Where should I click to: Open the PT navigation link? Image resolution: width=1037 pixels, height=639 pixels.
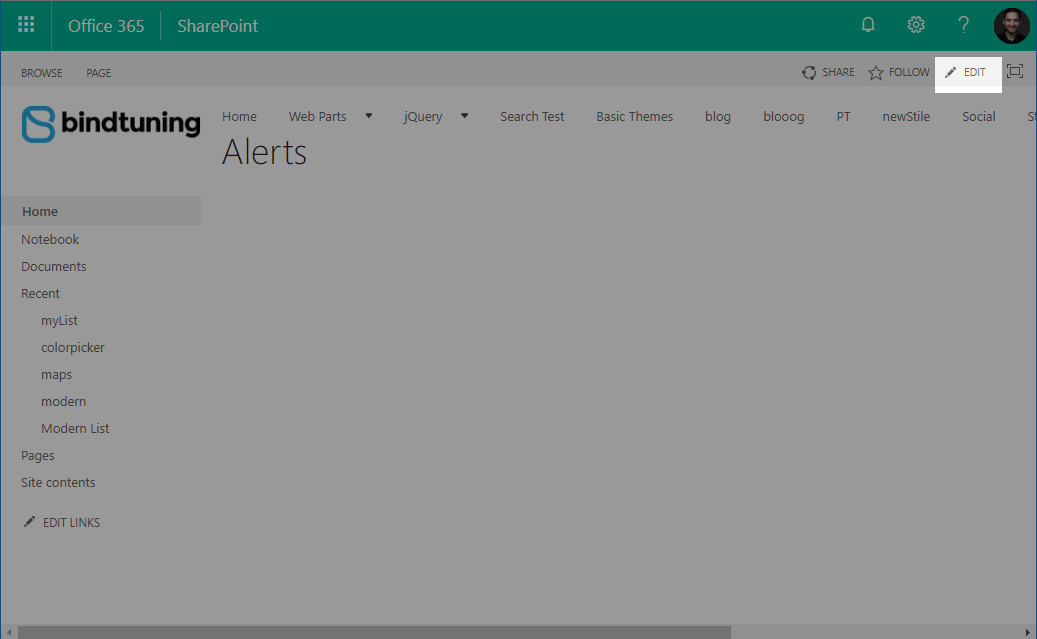[x=843, y=116]
